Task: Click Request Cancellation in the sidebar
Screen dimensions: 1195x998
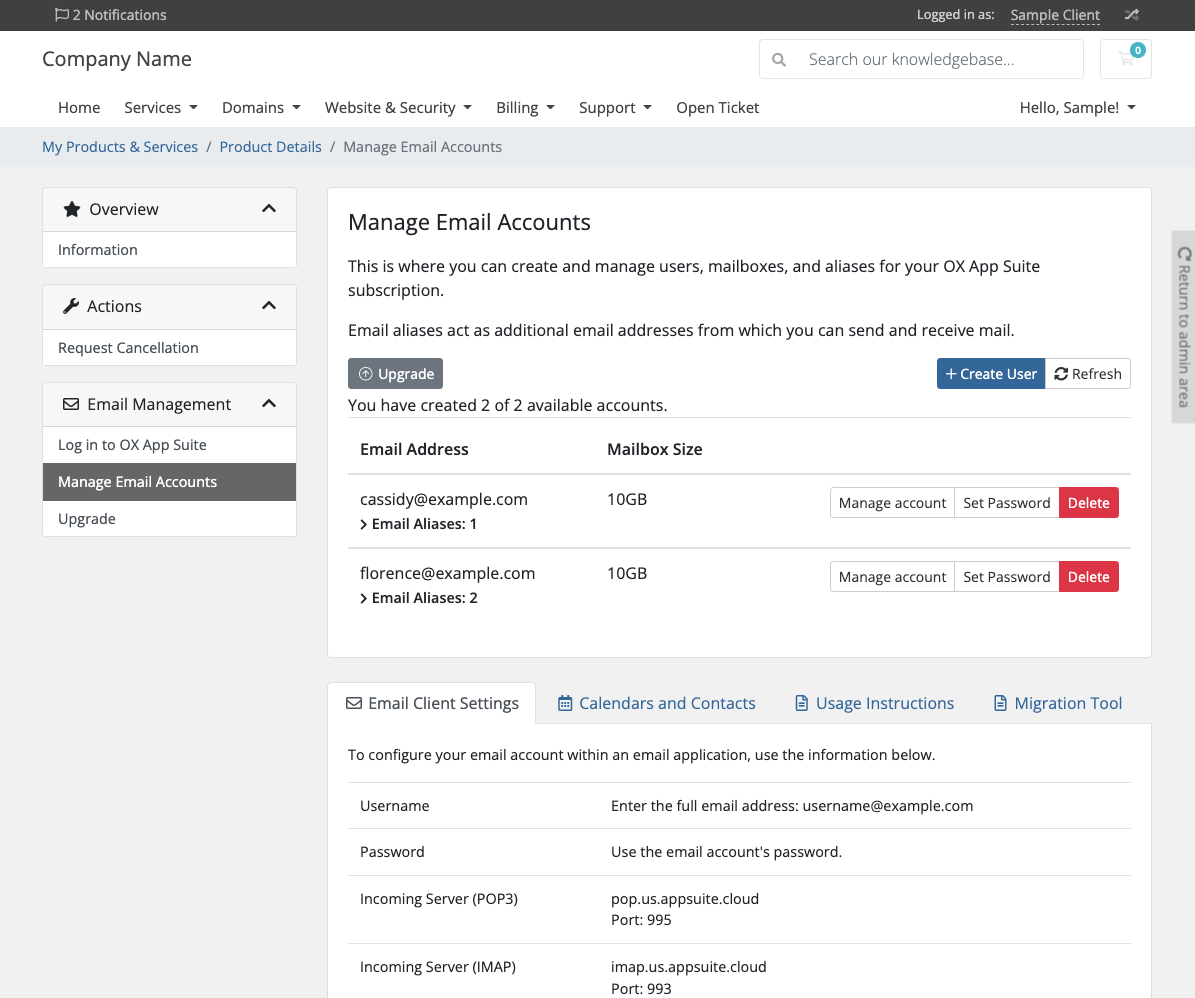Action: [169, 348]
